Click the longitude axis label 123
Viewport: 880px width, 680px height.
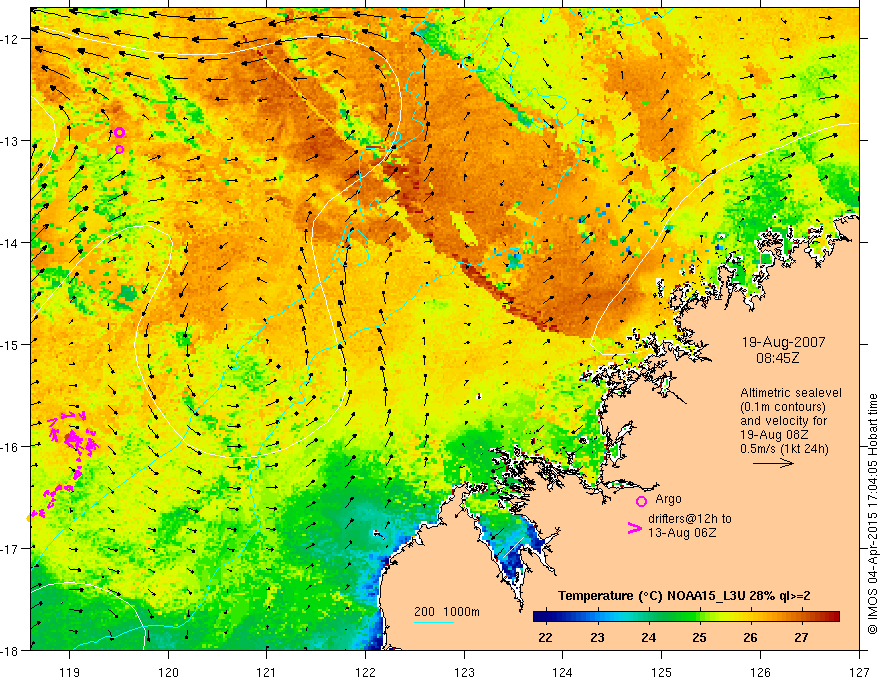click(464, 672)
